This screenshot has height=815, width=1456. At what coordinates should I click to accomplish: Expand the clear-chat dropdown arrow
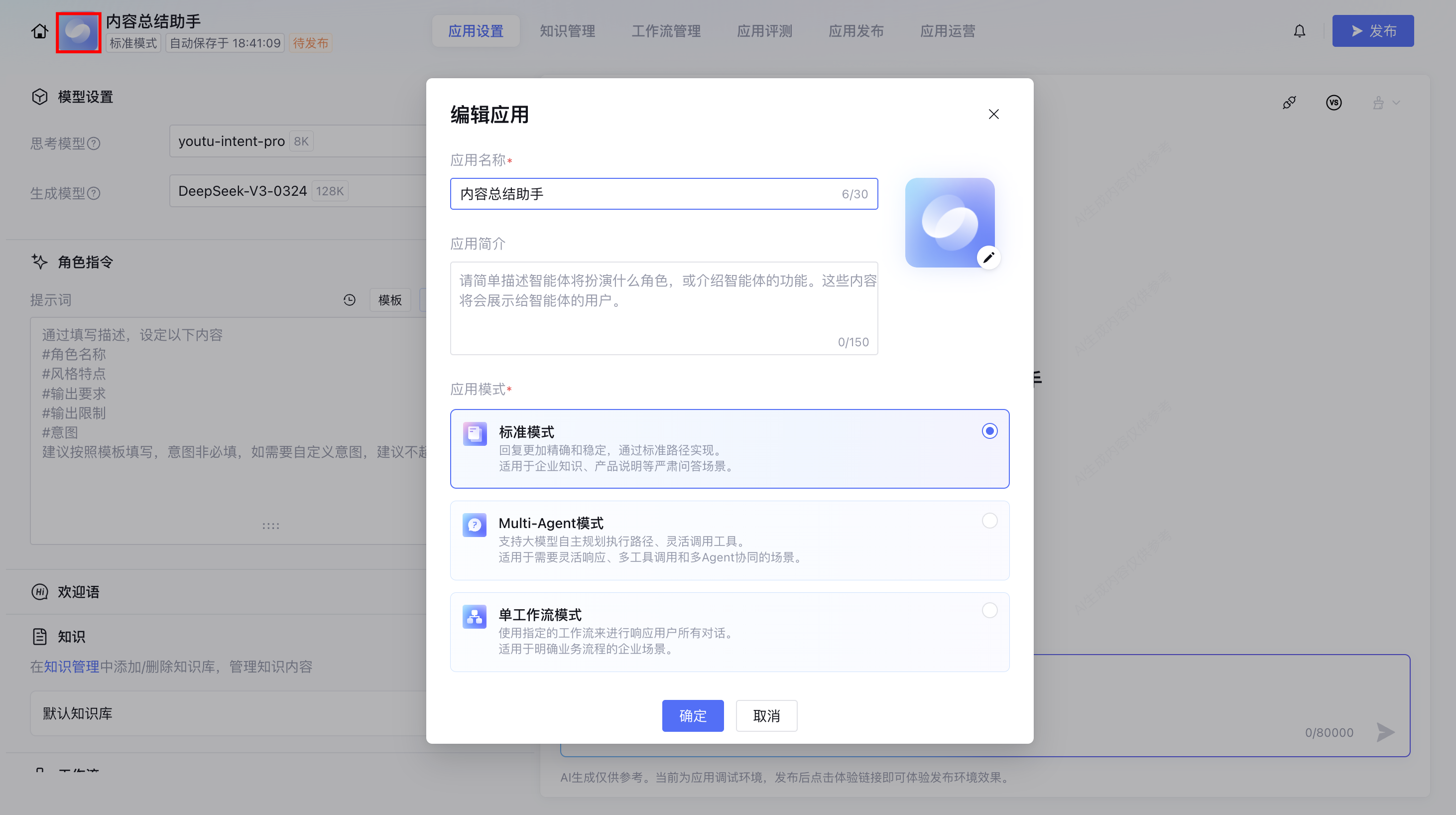[x=1397, y=102]
